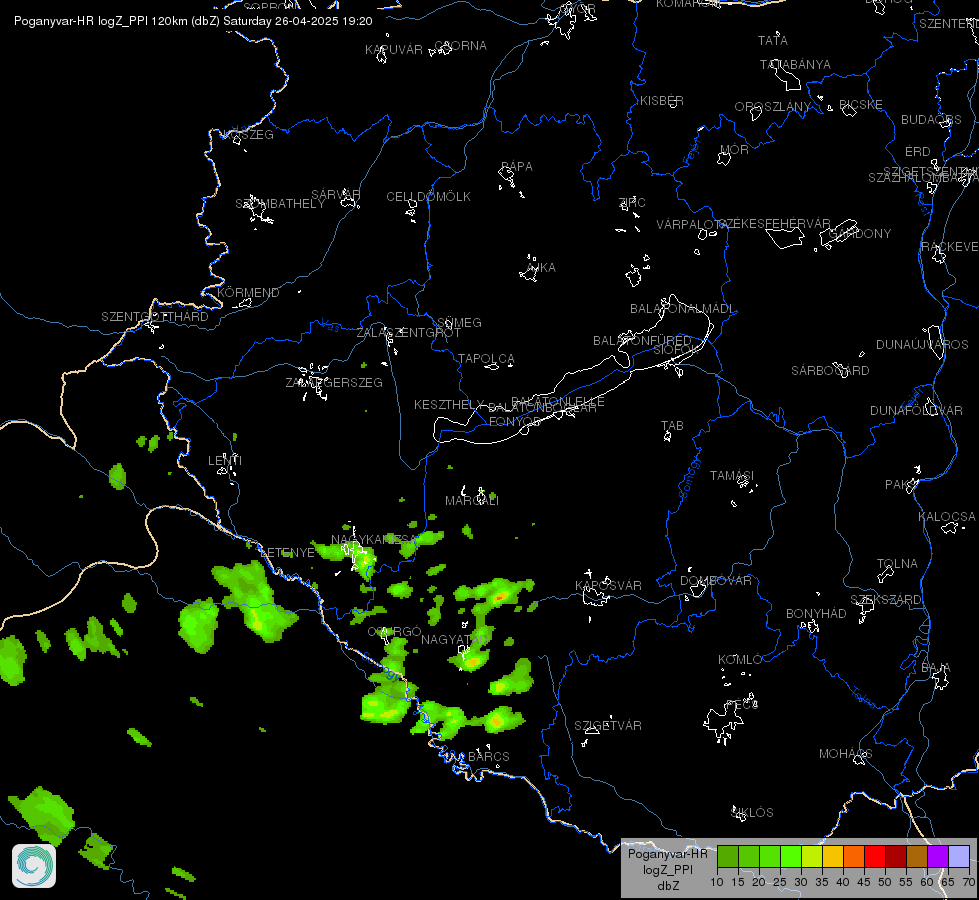Image resolution: width=979 pixels, height=900 pixels.
Task: Click the TAPOLCA city label
Action: pyautogui.click(x=486, y=359)
